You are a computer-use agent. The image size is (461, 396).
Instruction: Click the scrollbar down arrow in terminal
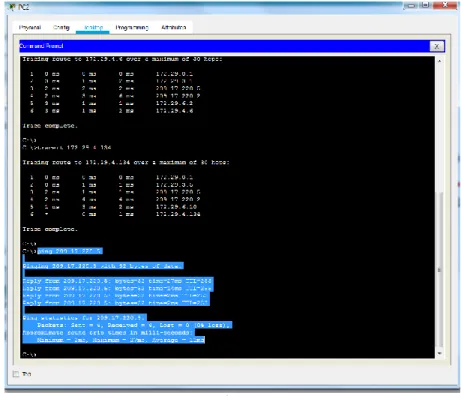pyautogui.click(x=439, y=353)
